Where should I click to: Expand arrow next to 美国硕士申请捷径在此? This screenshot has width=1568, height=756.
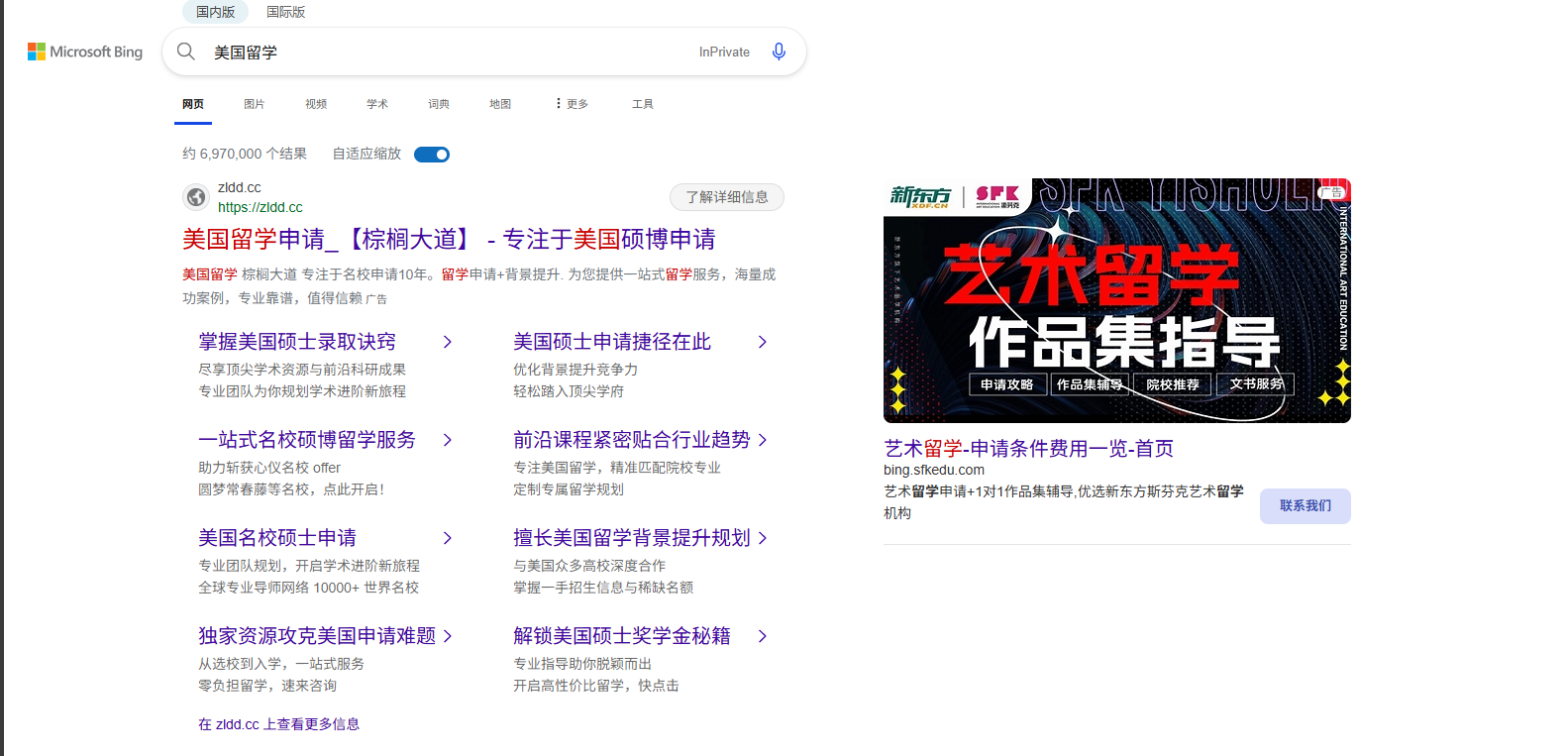pos(763,342)
